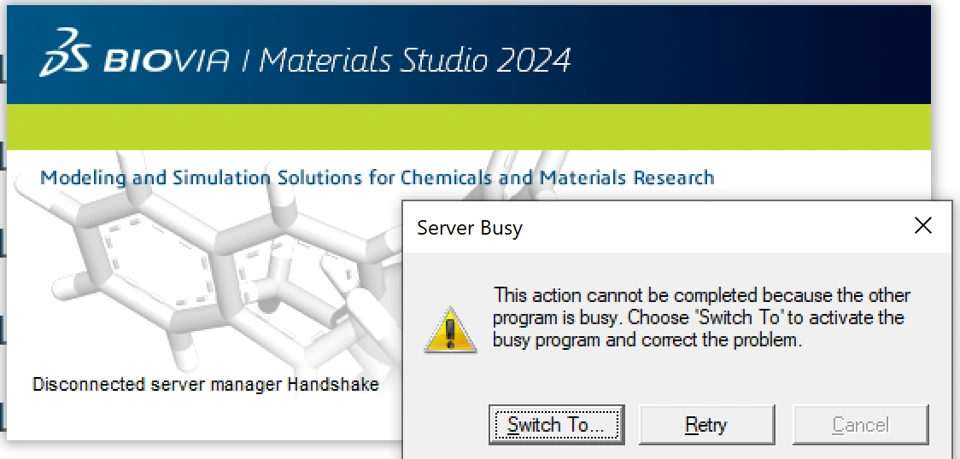Viewport: 960px width, 459px height.
Task: Click the busy program message text
Action: (702, 317)
